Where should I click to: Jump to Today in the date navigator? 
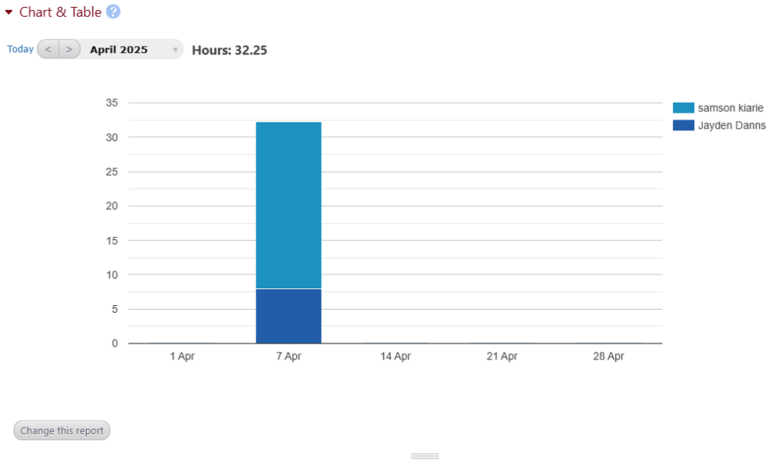point(20,49)
